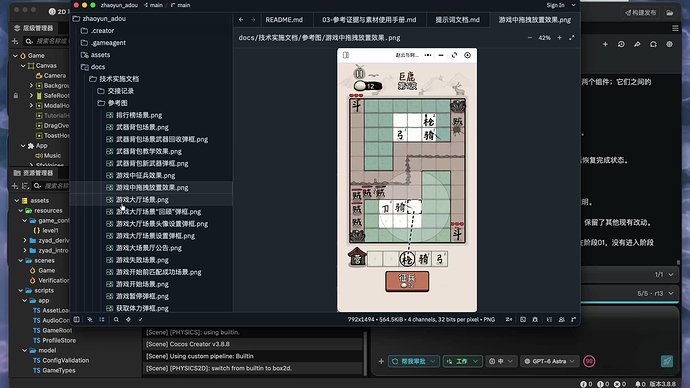
Task: Collapse the Canvas node
Action: 23,66
